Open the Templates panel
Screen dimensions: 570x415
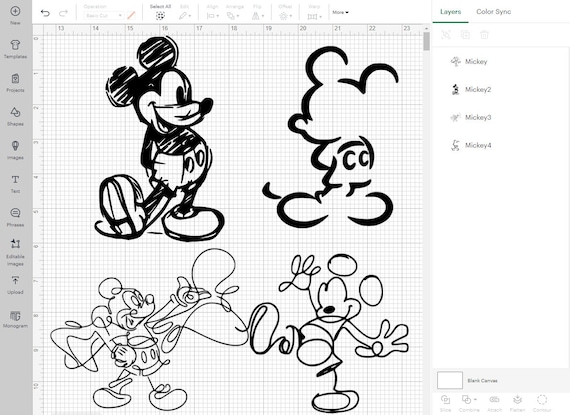coord(15,49)
